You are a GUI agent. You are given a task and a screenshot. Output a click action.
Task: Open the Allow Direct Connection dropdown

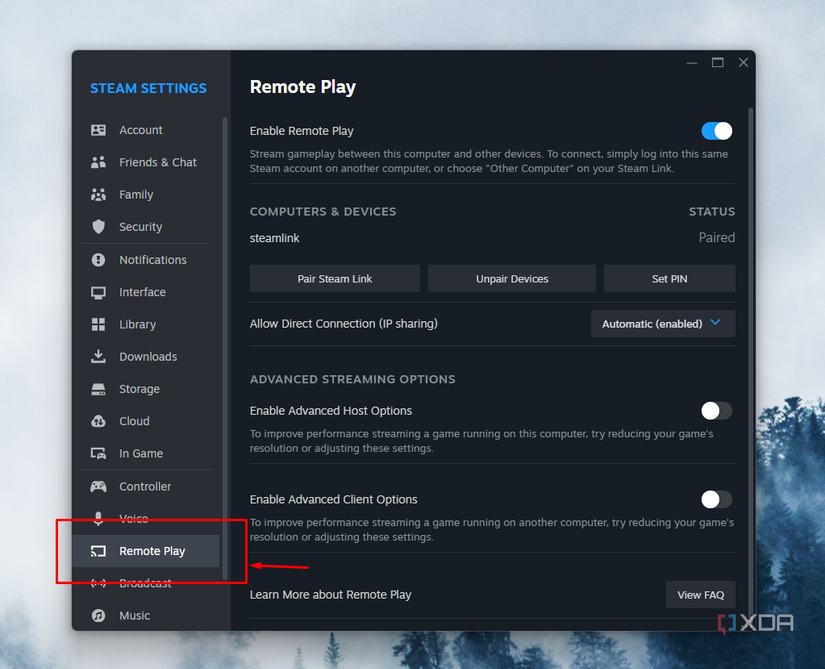tap(663, 323)
